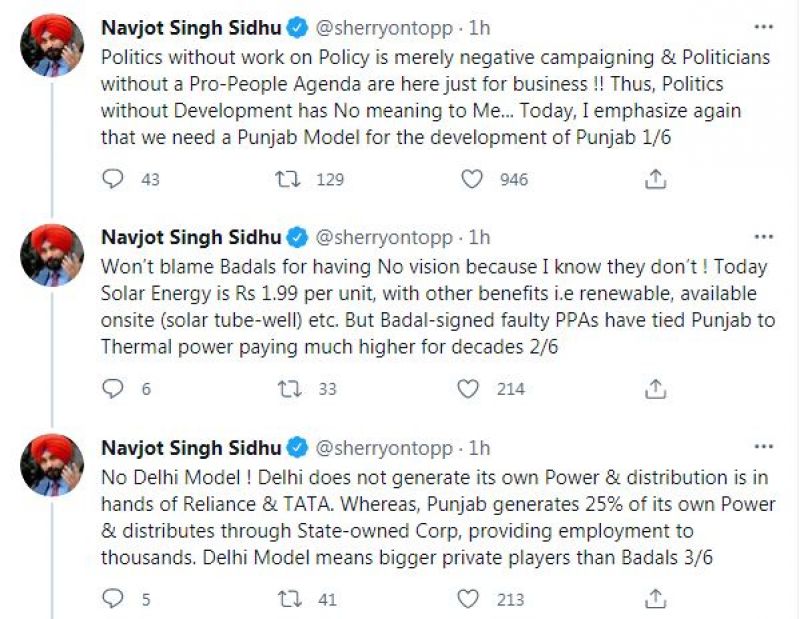Open Navjot Singh Sidhu name on third tweet
800x619 pixels.
[x=192, y=446]
